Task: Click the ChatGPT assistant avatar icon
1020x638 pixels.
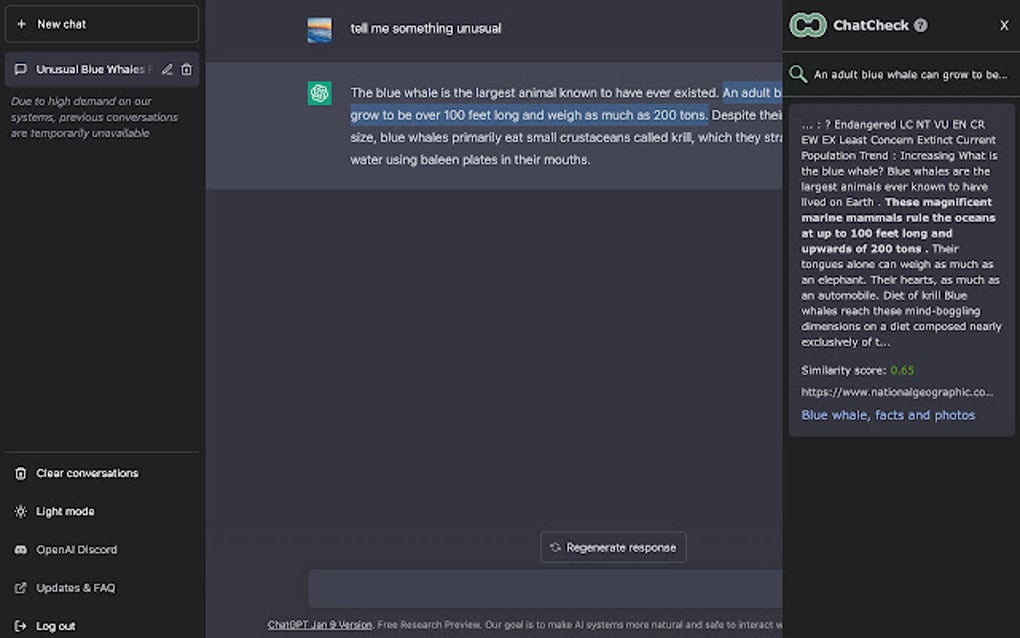Action: (x=319, y=91)
